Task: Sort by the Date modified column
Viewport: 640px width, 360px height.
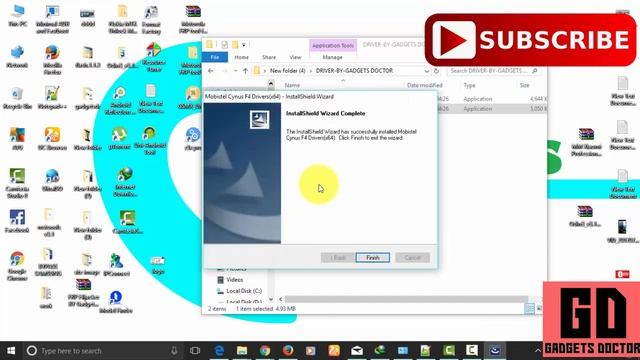Action: [424, 85]
